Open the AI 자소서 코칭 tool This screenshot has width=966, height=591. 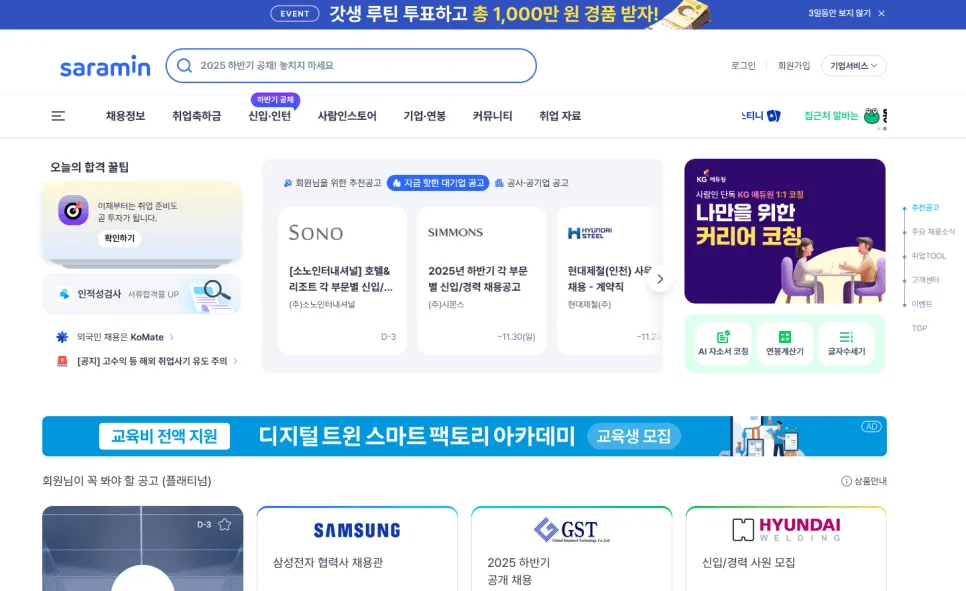pyautogui.click(x=723, y=344)
